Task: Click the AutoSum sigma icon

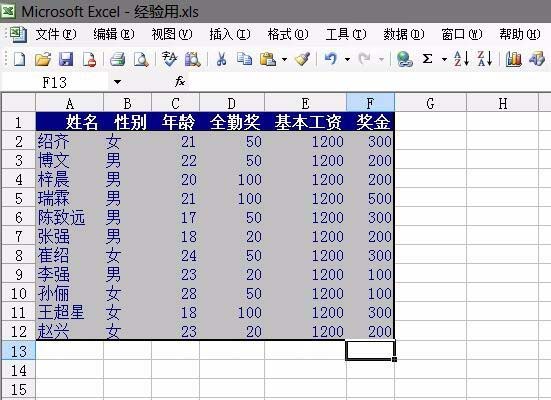Action: click(427, 59)
